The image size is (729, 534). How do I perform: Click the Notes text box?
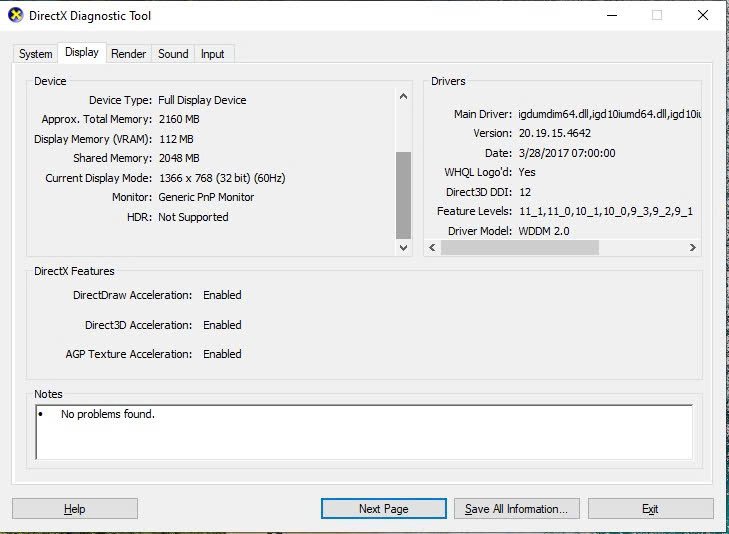364,432
